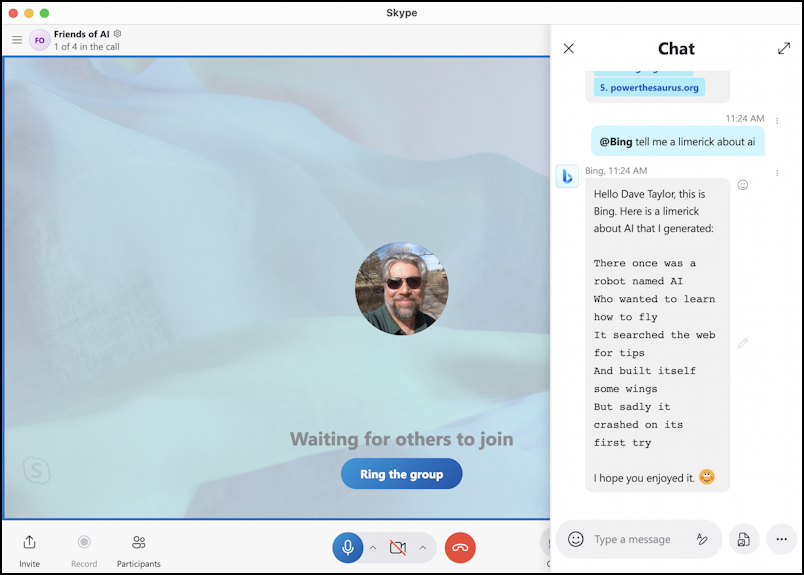Expand microphone options arrow
This screenshot has width=804, height=575.
point(373,548)
